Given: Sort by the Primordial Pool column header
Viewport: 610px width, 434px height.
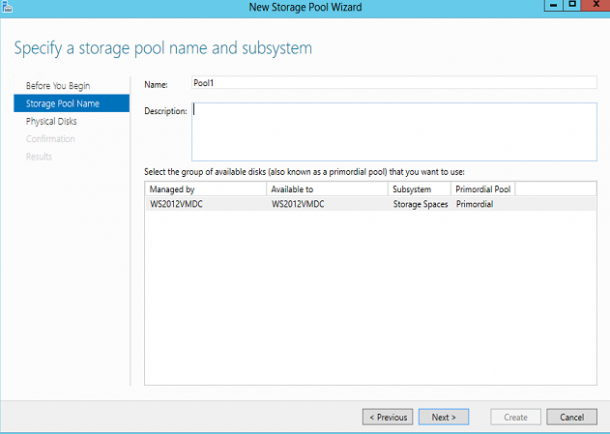Looking at the screenshot, I should [483, 189].
